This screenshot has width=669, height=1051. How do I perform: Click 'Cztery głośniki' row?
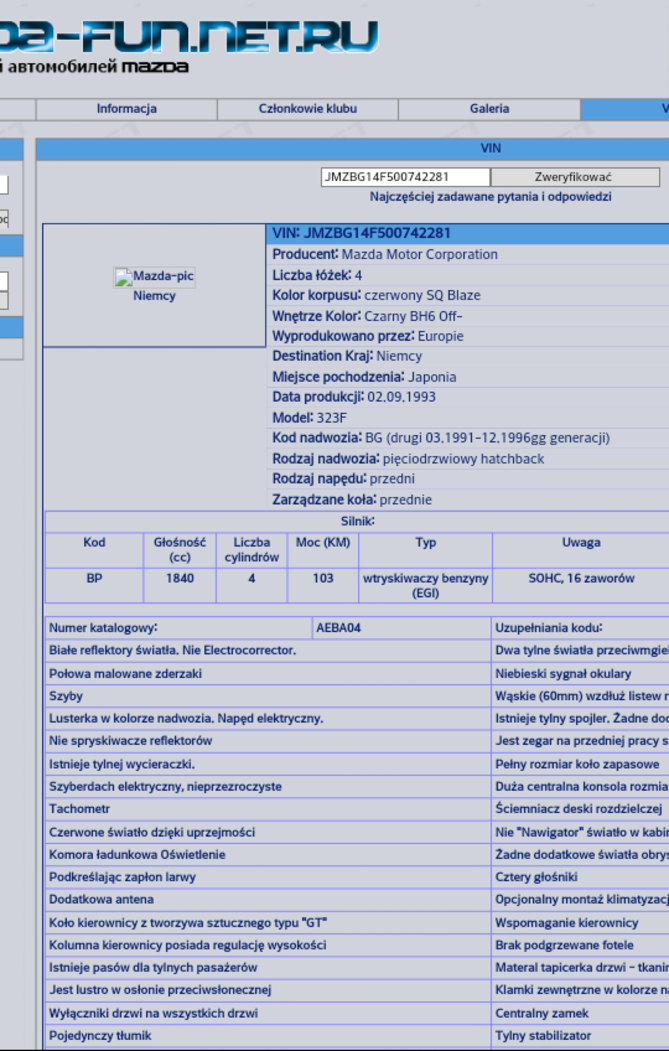click(581, 877)
